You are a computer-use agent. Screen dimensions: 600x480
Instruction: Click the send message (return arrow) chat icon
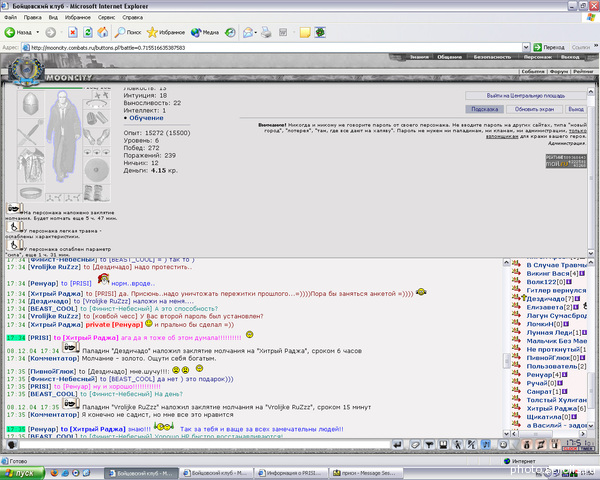pyautogui.click(x=398, y=444)
